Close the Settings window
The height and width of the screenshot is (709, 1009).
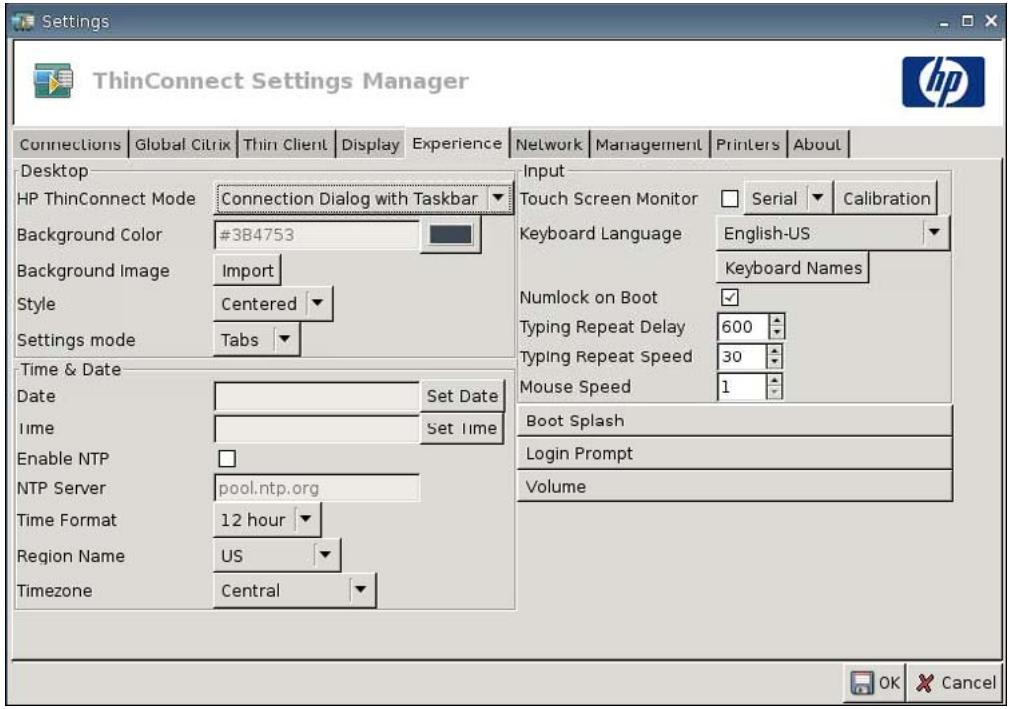tap(991, 21)
